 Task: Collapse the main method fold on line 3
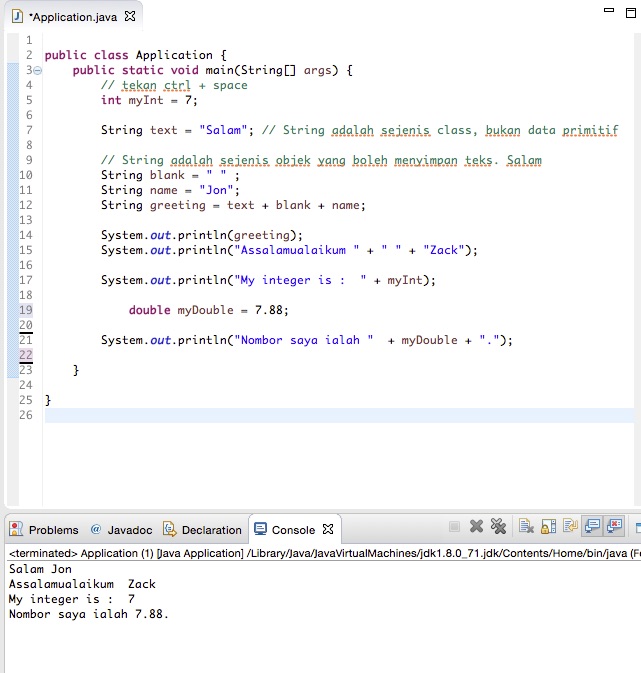(37, 71)
